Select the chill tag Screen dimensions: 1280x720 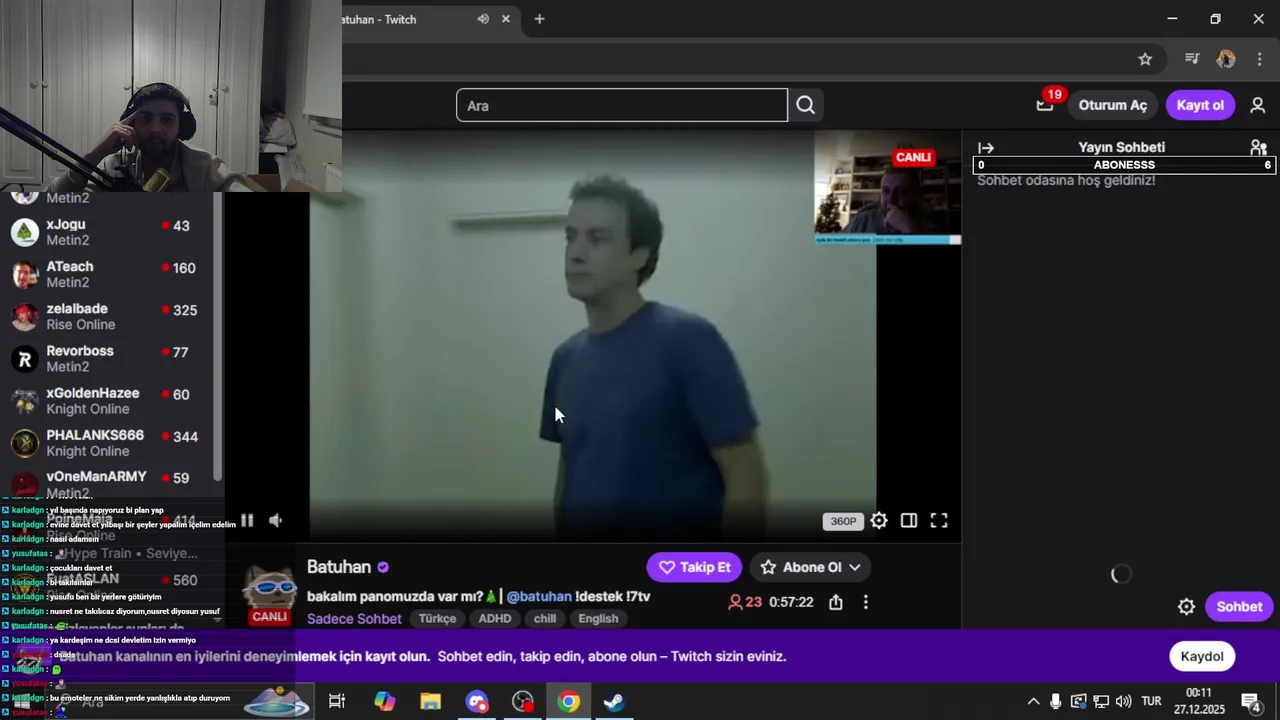click(545, 618)
